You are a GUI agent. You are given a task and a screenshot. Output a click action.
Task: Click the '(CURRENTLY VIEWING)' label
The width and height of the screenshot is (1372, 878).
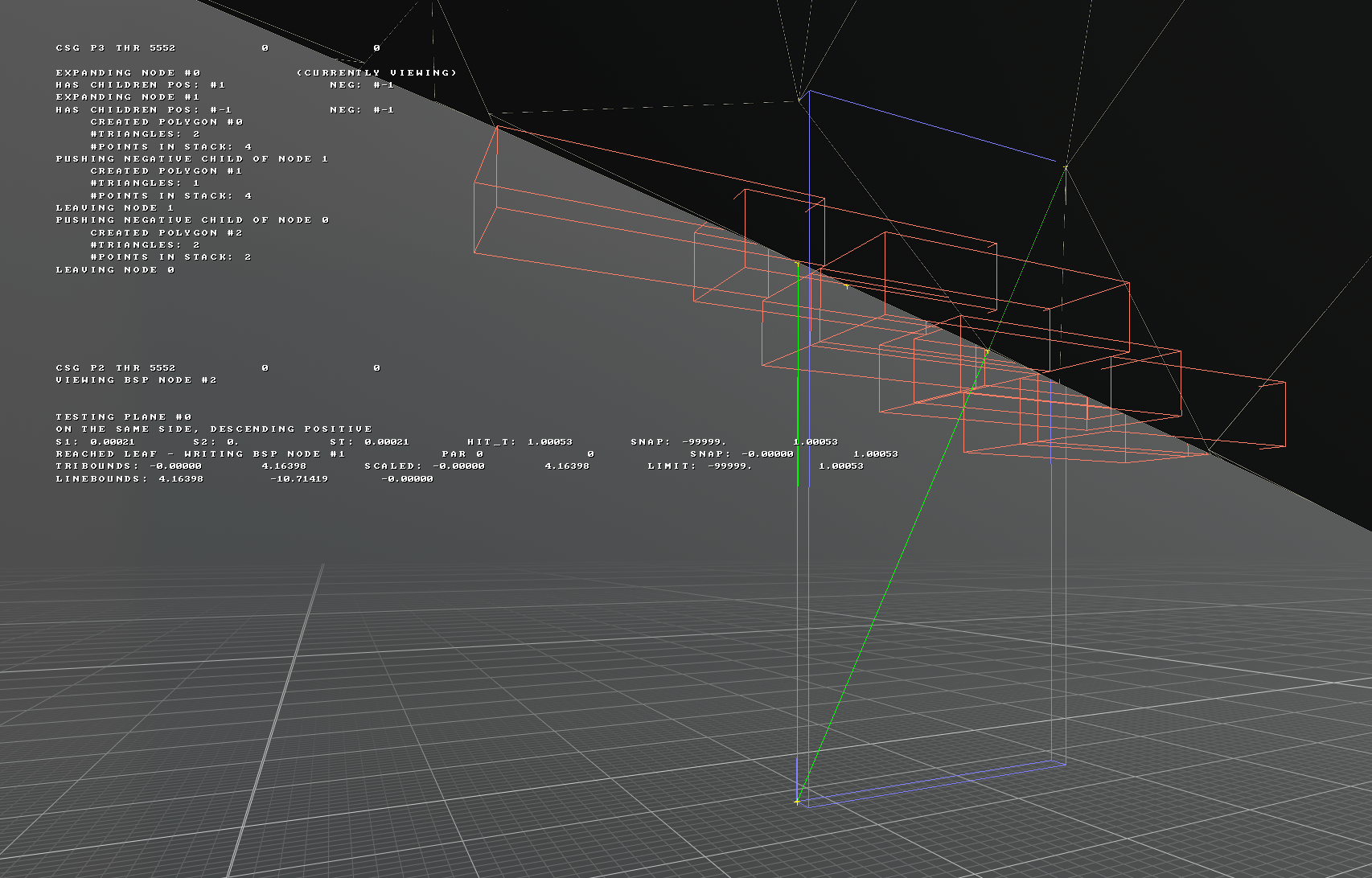click(x=376, y=73)
